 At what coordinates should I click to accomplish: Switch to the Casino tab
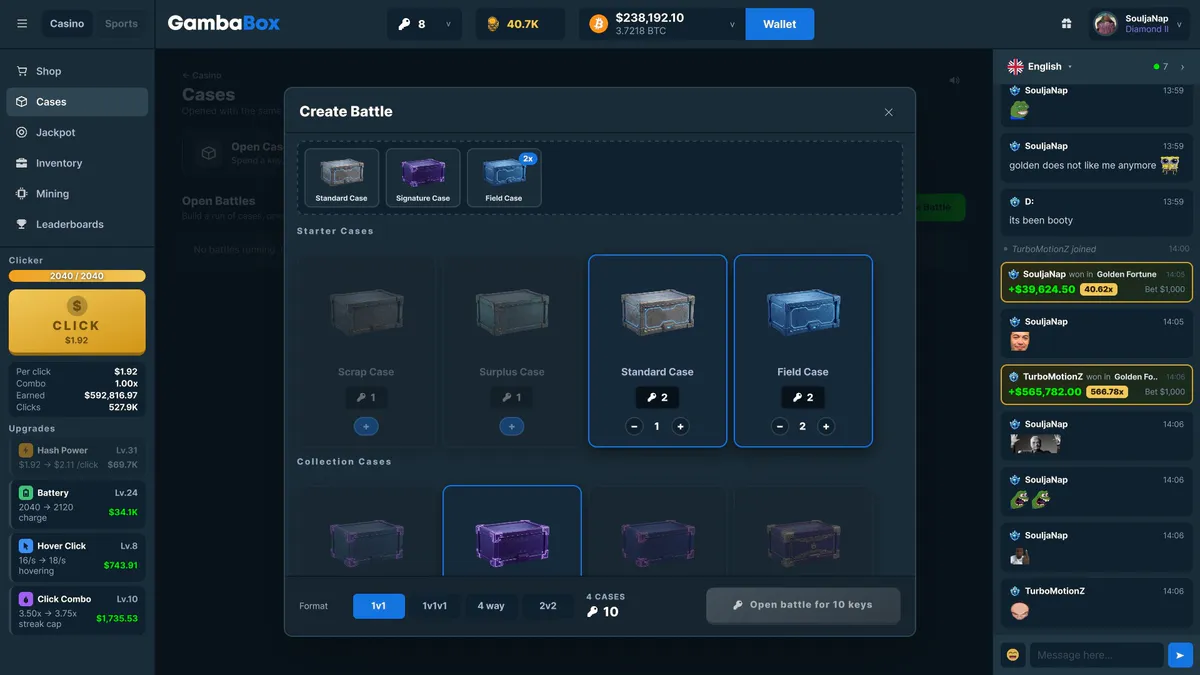click(67, 24)
